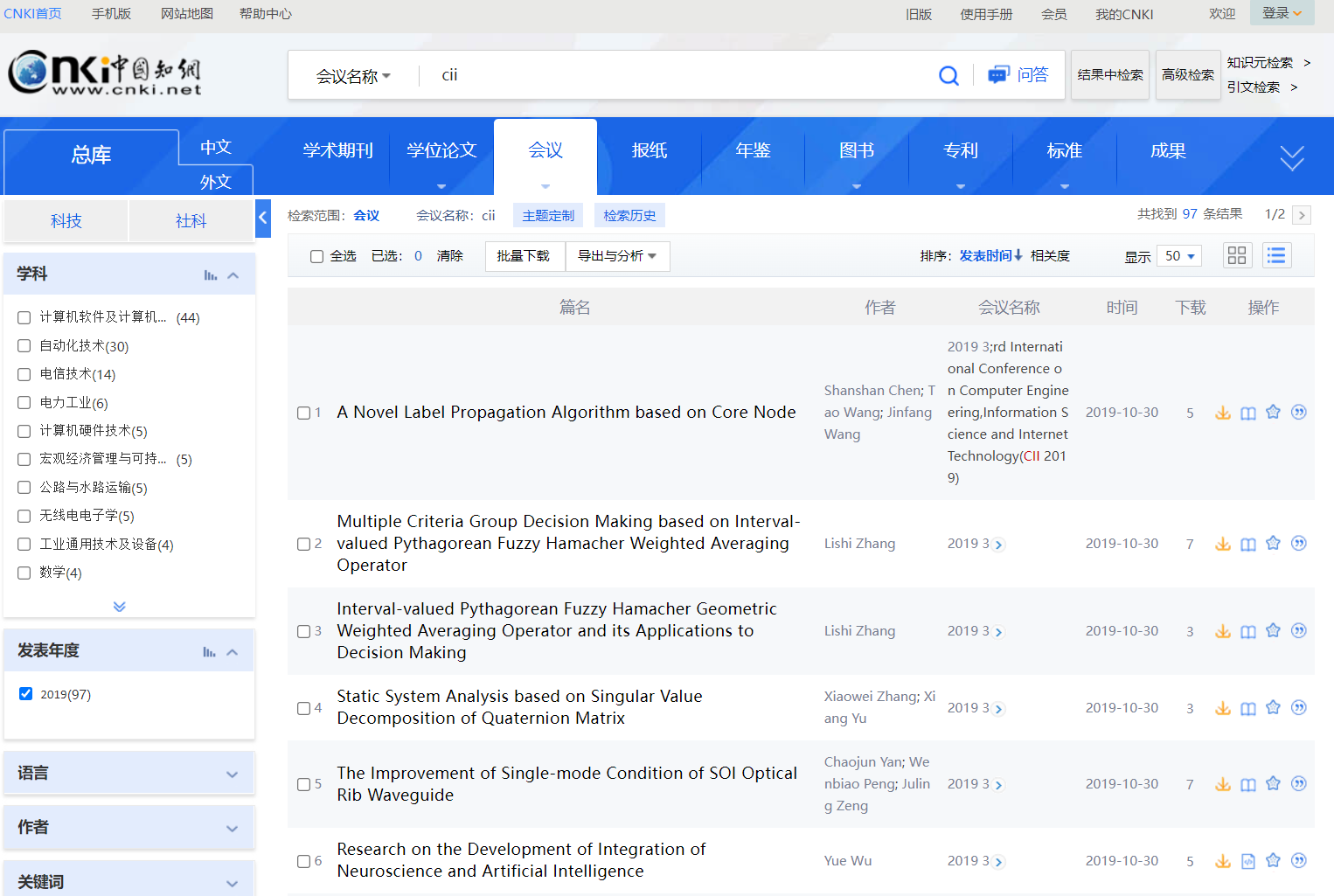Image resolution: width=1334 pixels, height=896 pixels.
Task: Switch to grid view layout
Action: click(1236, 255)
